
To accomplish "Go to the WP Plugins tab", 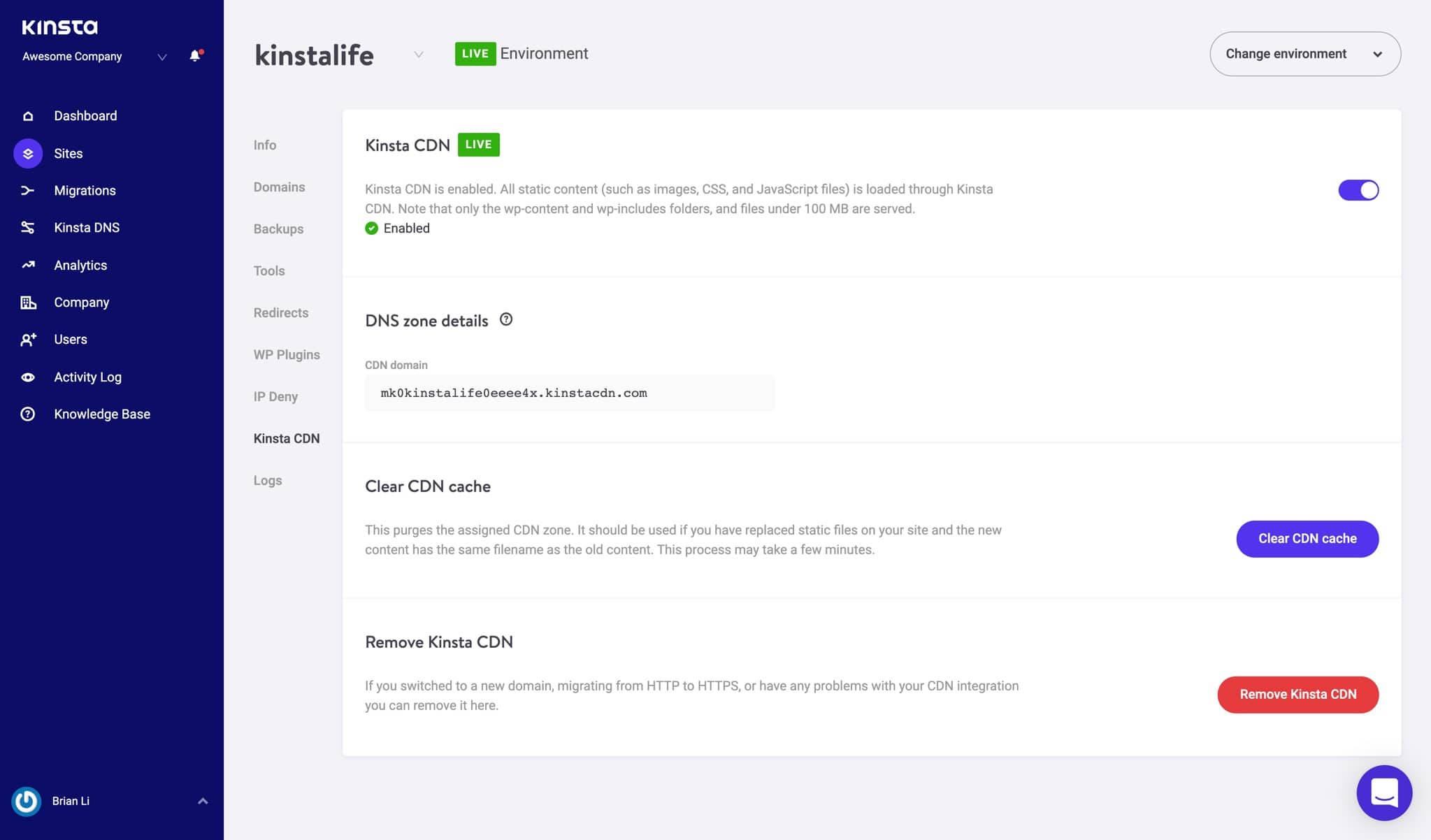I will (x=287, y=355).
